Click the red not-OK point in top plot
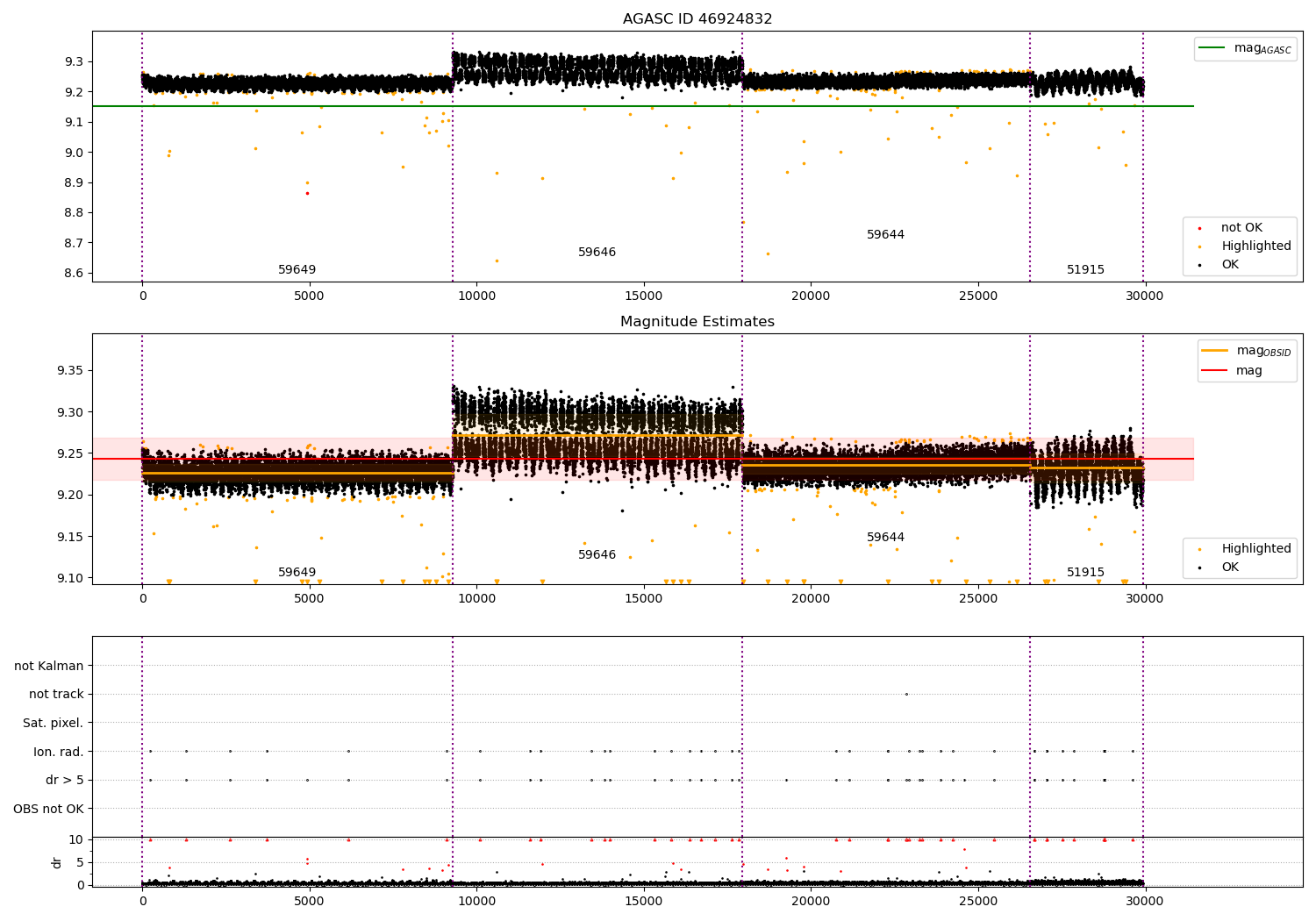Image resolution: width=1316 pixels, height=921 pixels. [x=307, y=193]
